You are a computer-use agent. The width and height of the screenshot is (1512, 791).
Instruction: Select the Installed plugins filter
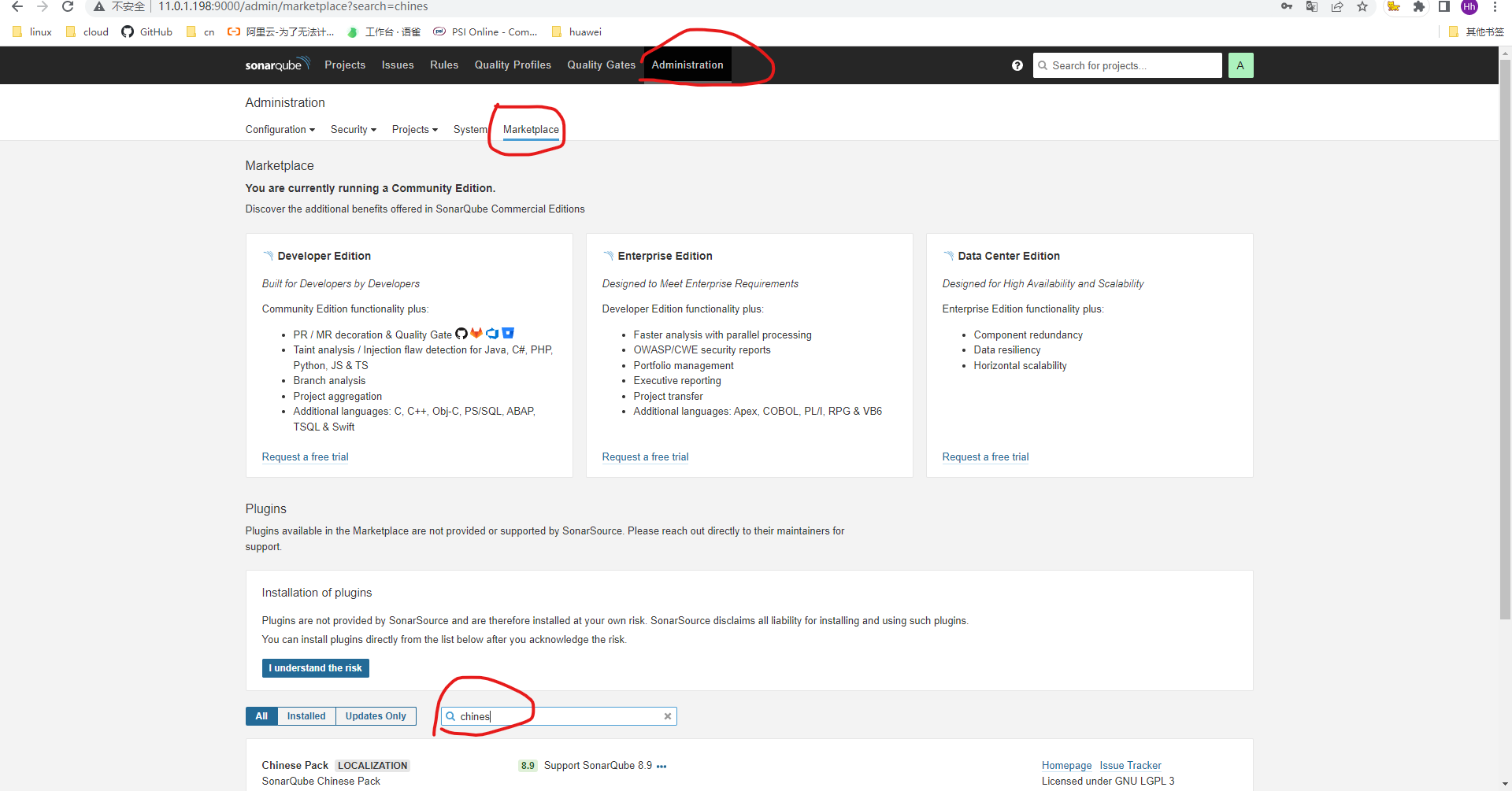[306, 716]
